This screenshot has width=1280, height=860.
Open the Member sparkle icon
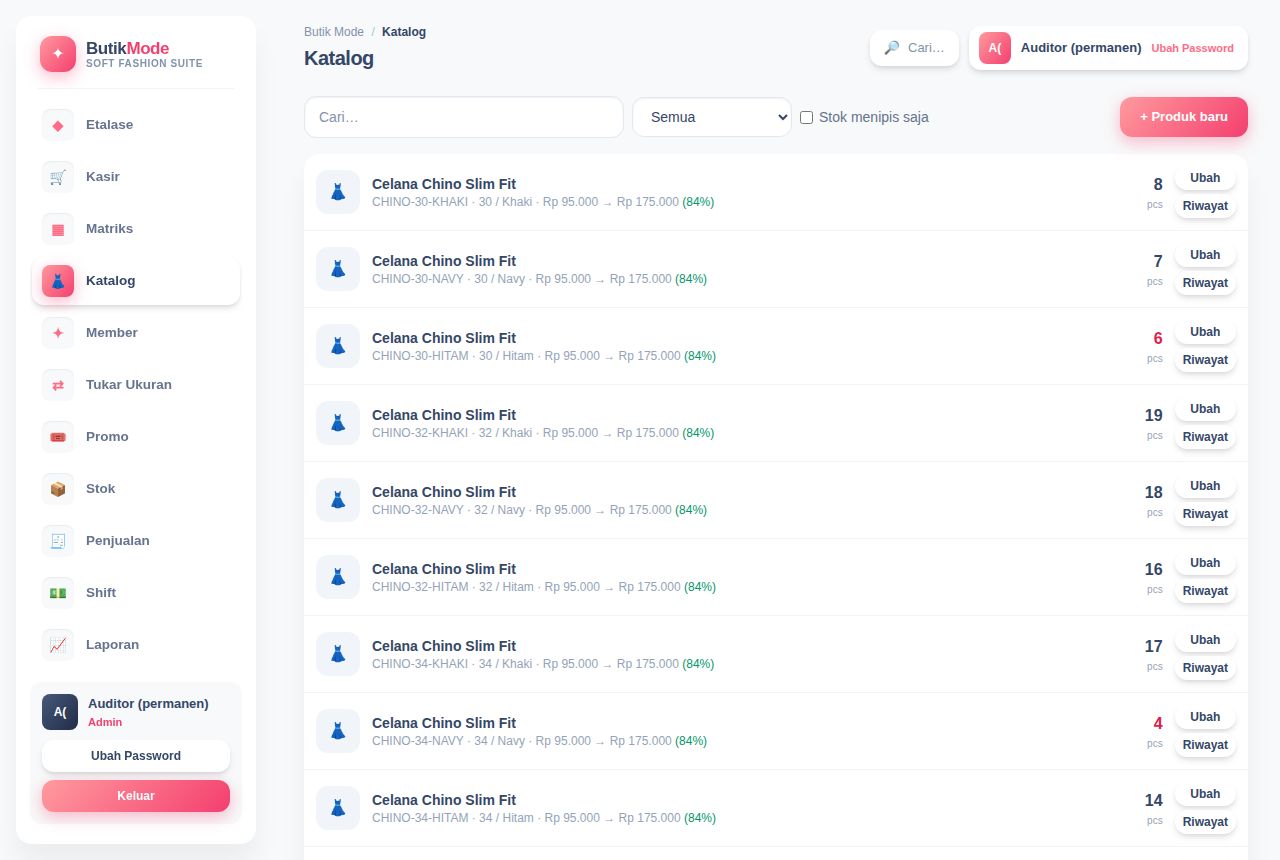pyautogui.click(x=58, y=333)
